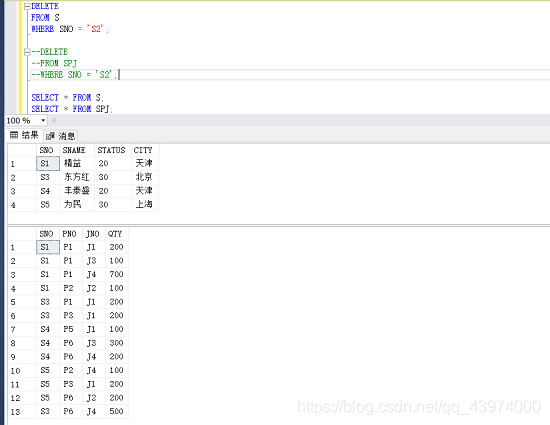This screenshot has width=550, height=425.
Task: Switch to the 结果 results tab
Action: pyautogui.click(x=24, y=135)
